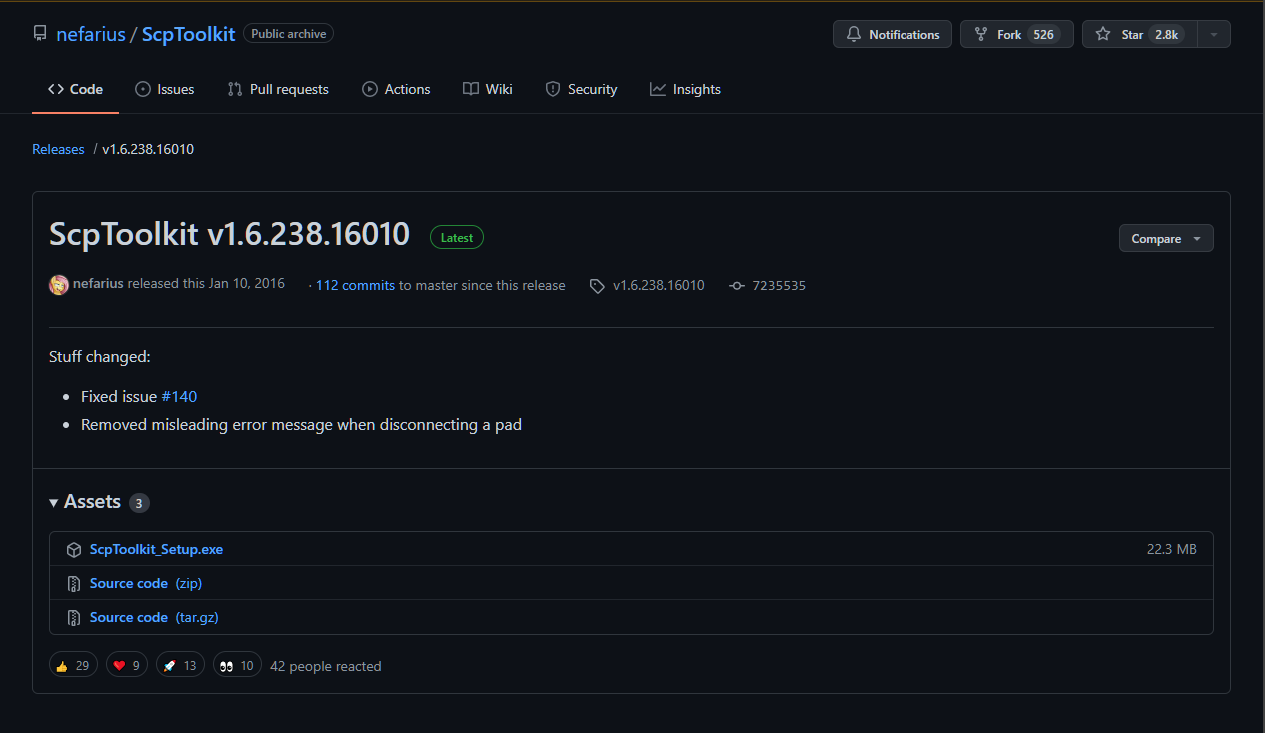Click the Insights graph icon
The image size is (1265, 733).
pos(658,89)
